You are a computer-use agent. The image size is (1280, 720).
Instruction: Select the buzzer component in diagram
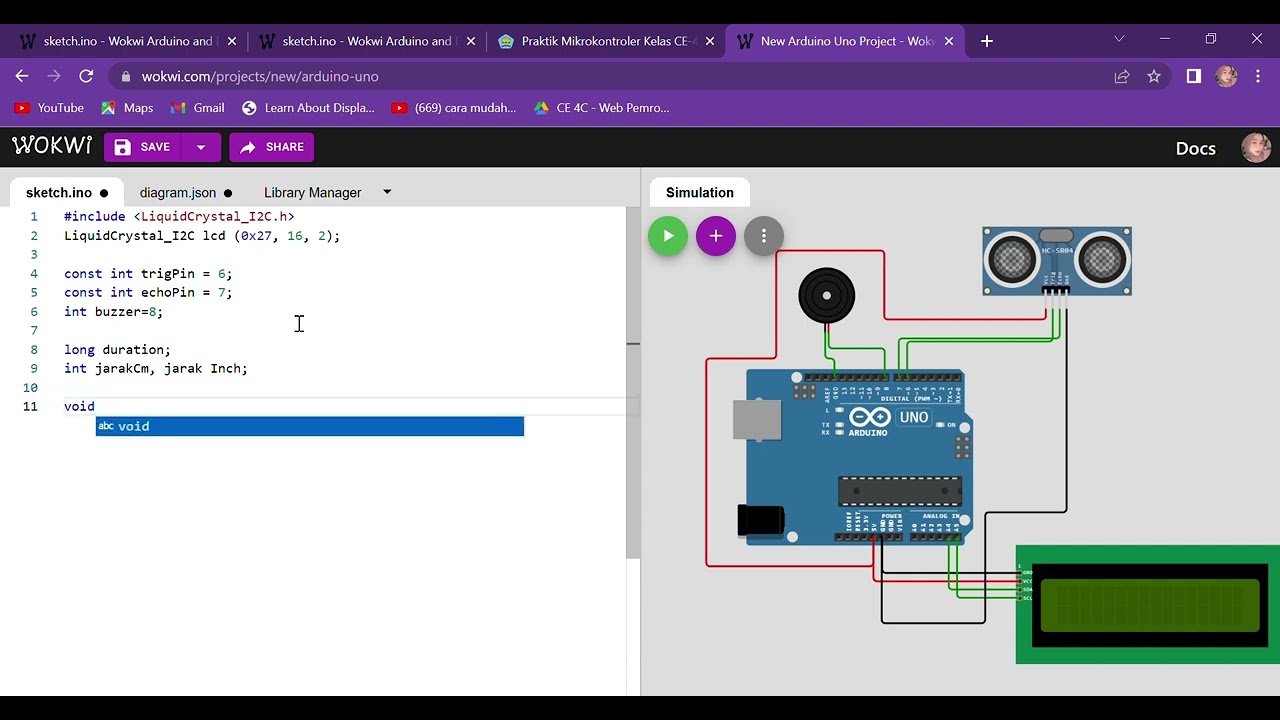[827, 295]
